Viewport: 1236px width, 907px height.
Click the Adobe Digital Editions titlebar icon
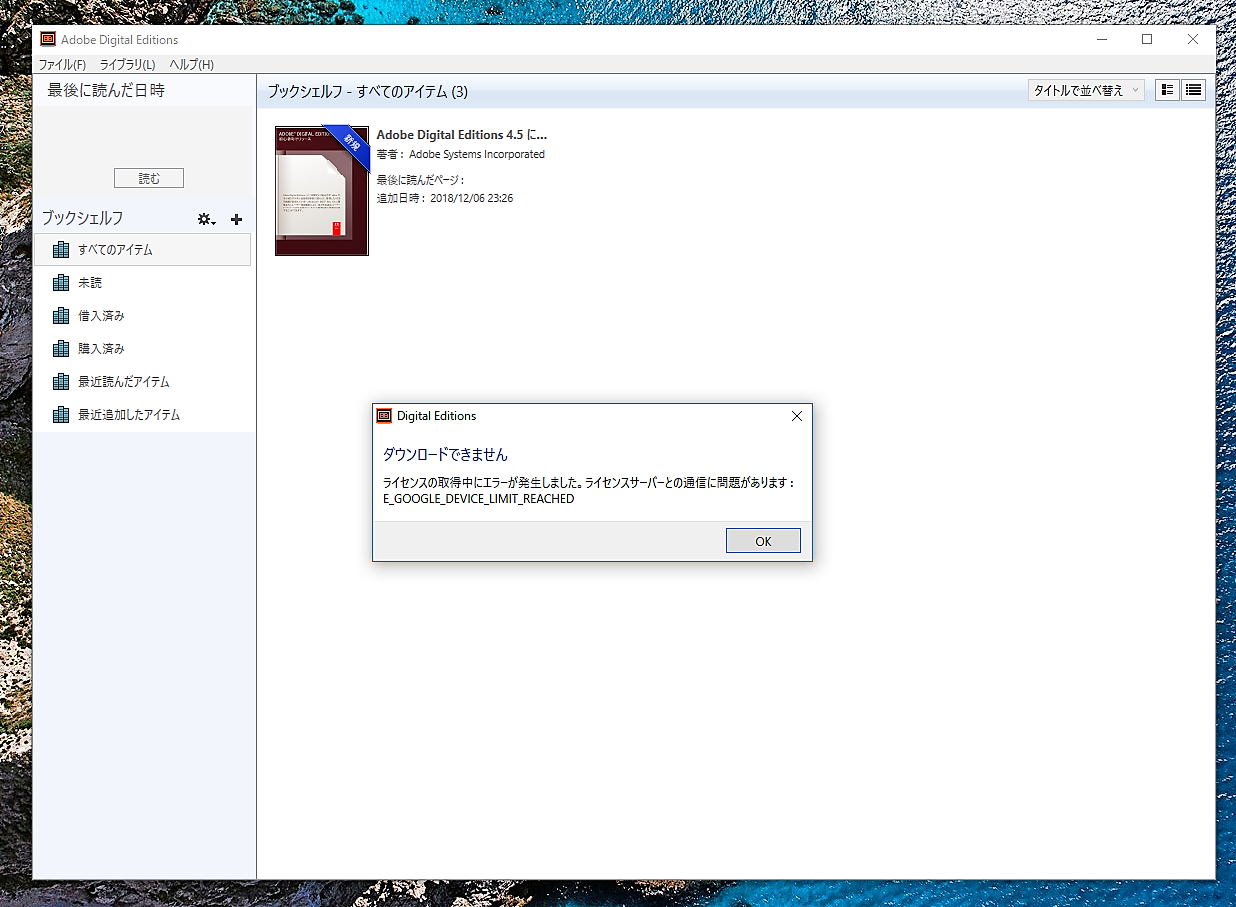coord(46,39)
